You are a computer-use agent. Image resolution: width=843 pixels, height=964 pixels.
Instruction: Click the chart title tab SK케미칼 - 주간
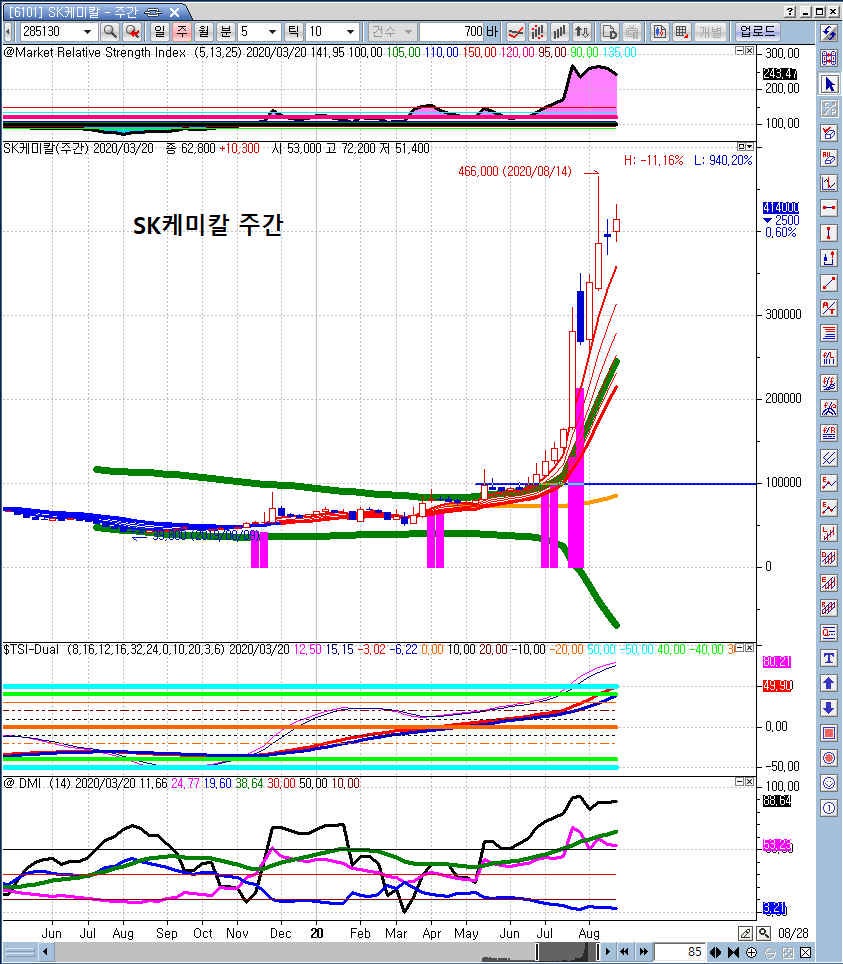(x=95, y=12)
